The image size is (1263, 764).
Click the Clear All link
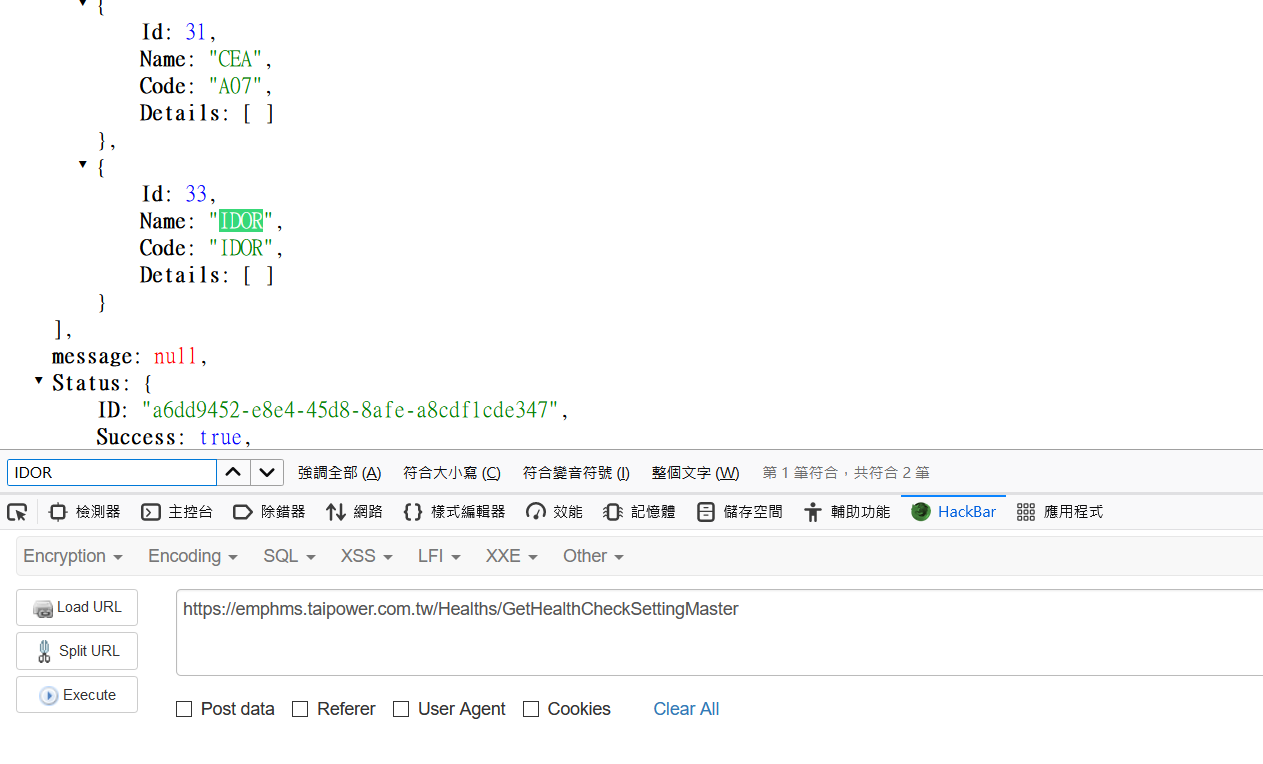point(686,709)
